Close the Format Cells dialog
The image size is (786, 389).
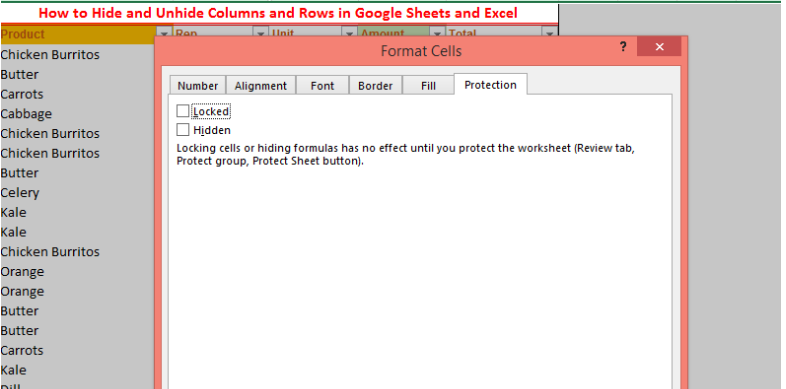[659, 47]
